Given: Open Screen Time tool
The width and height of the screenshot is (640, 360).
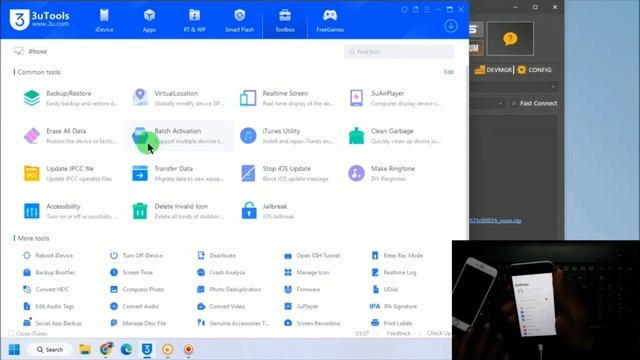Looking at the screenshot, I should (x=131, y=272).
